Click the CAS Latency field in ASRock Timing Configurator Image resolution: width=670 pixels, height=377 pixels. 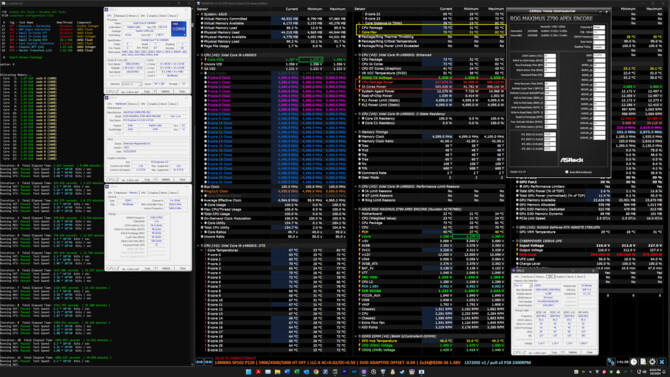[x=550, y=56]
